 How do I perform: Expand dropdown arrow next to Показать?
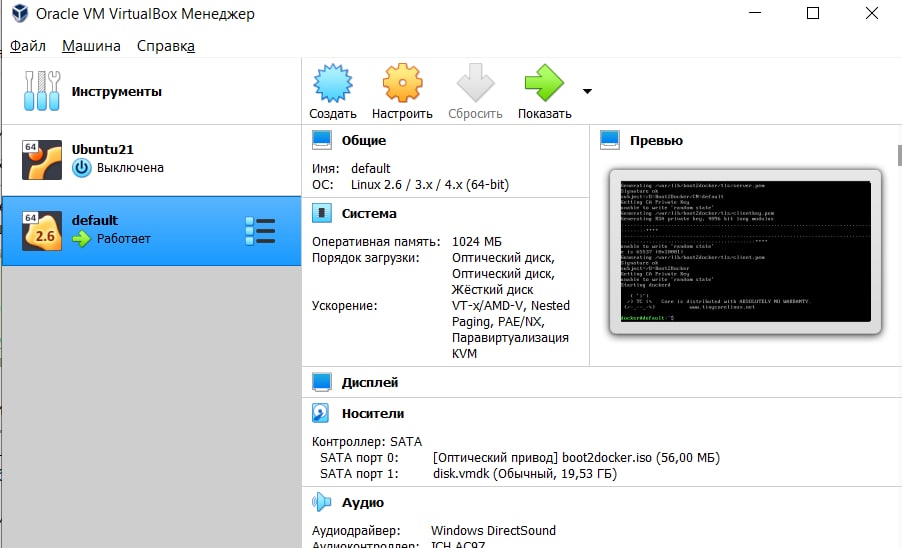587,91
